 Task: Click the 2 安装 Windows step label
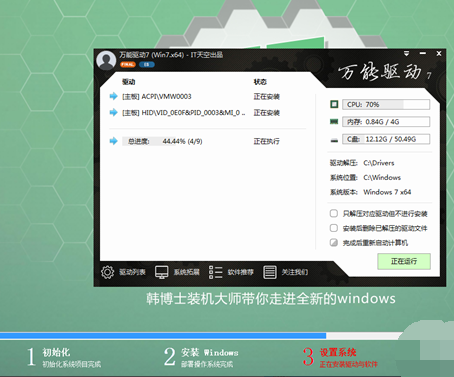click(201, 357)
